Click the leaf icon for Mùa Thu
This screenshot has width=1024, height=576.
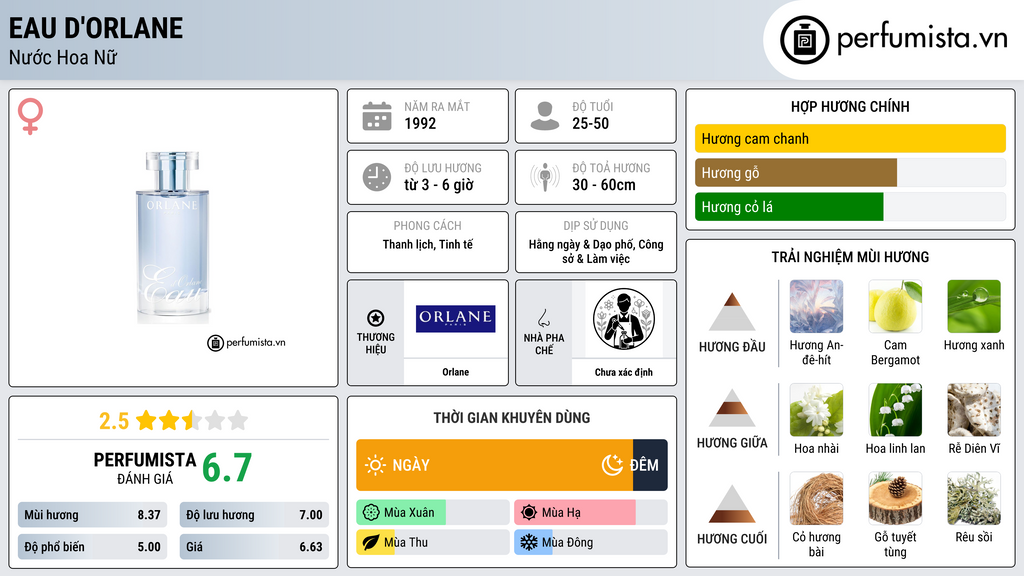pos(371,542)
